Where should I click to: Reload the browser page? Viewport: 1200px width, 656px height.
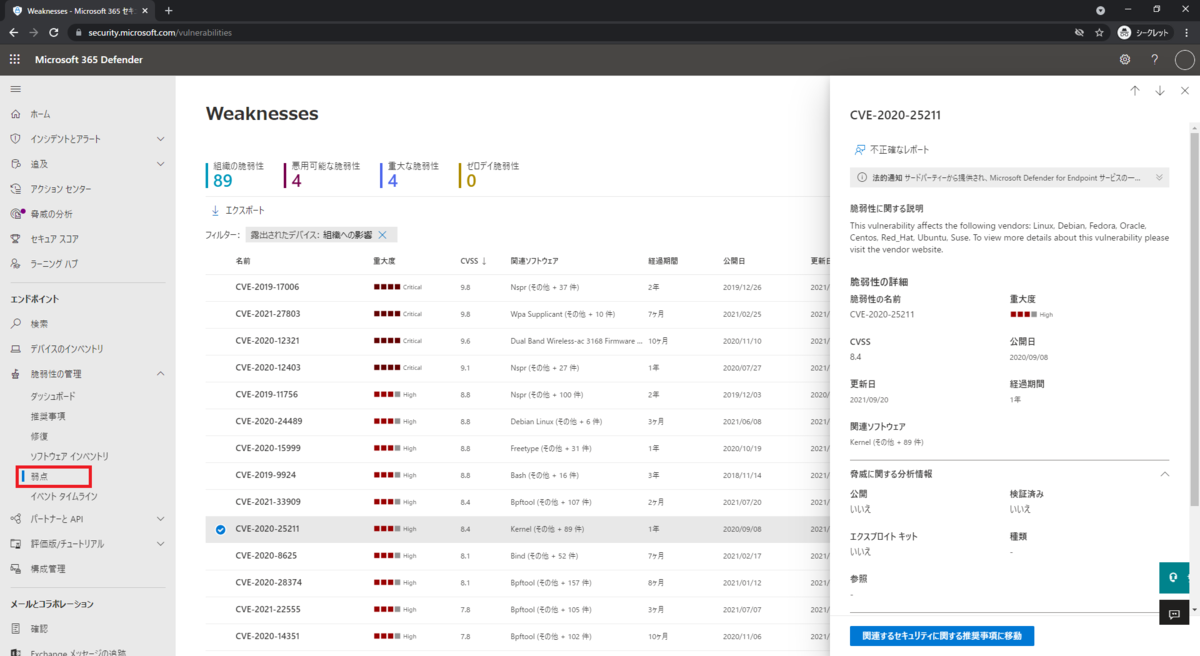(x=55, y=32)
